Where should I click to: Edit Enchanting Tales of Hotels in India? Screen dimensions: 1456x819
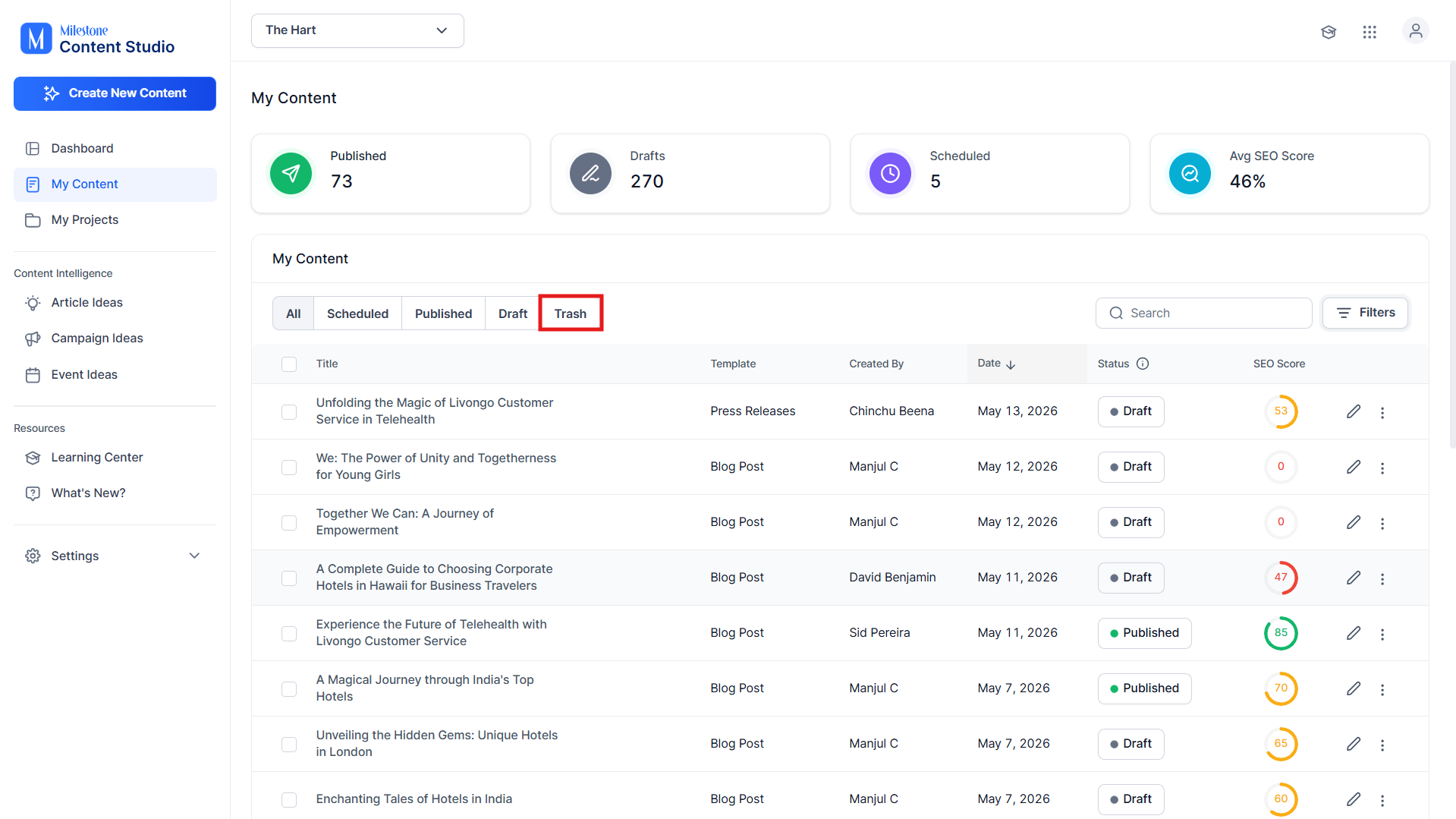[1354, 799]
